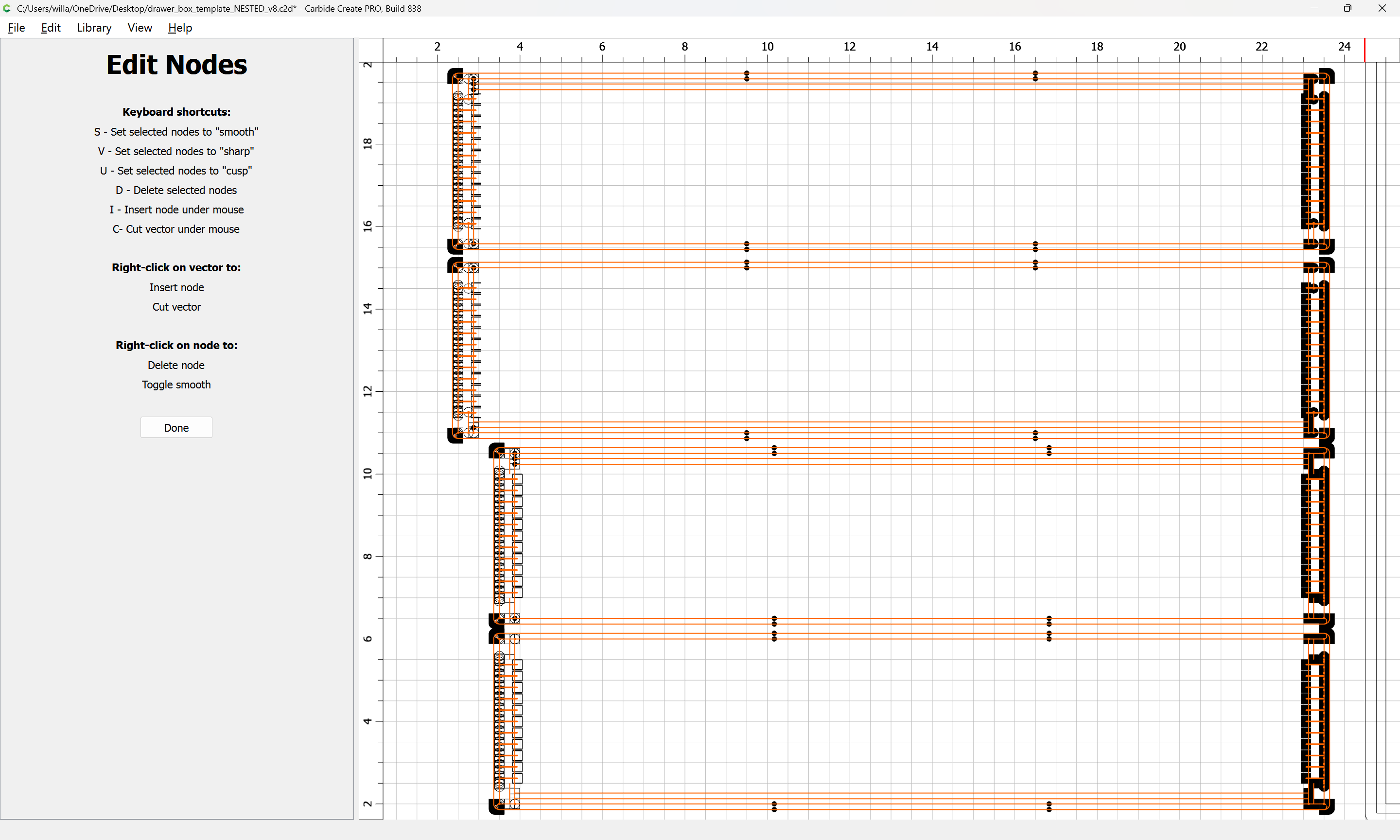This screenshot has width=1400, height=840.
Task: Click the top-right rounded corner node of upper panel
Action: coord(1327,75)
